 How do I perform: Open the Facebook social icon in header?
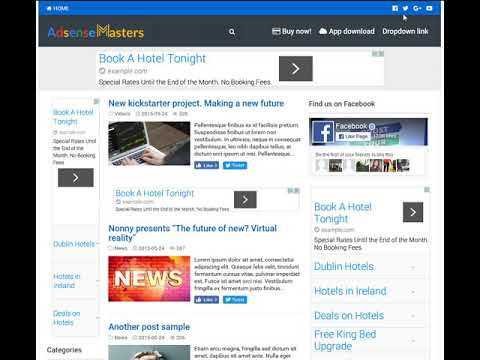pos(395,8)
